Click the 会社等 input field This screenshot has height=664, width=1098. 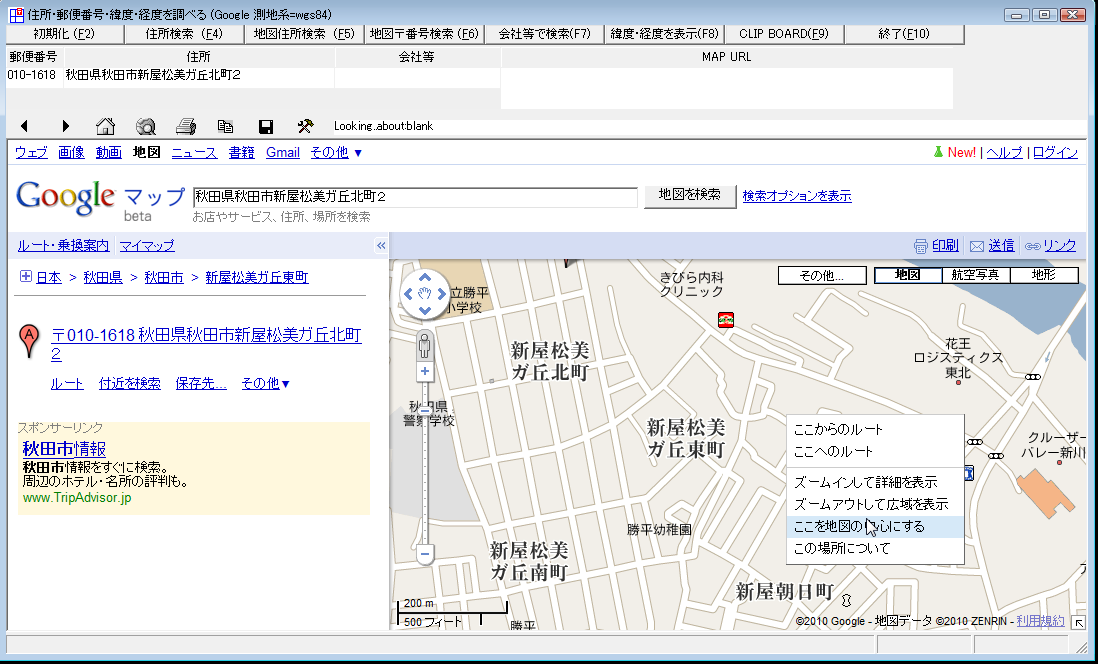click(417, 77)
